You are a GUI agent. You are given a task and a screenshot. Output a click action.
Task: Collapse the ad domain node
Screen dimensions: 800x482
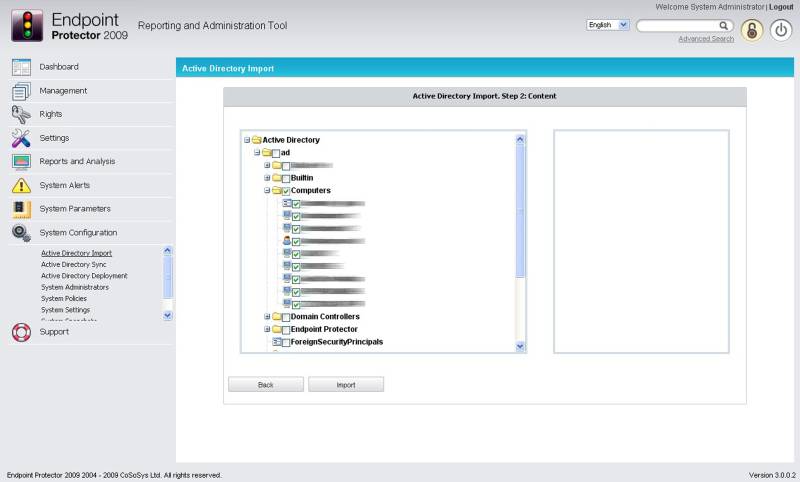(x=257, y=153)
